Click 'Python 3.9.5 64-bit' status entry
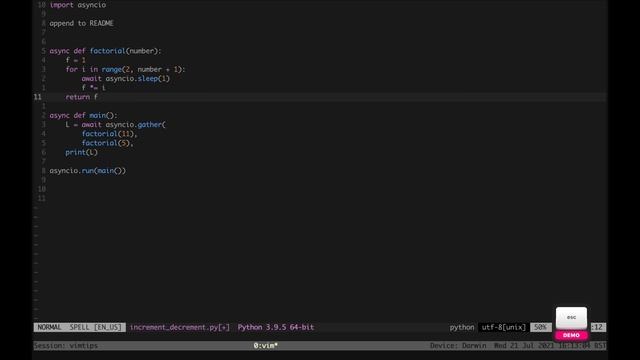Image resolution: width=640 pixels, height=360 pixels. 276,327
